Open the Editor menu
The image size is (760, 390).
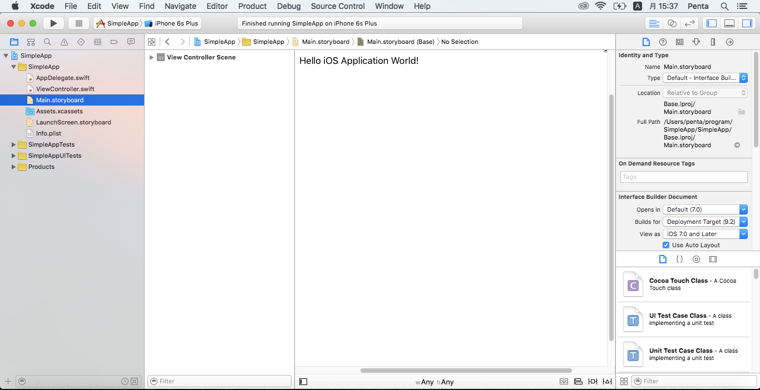click(x=217, y=6)
